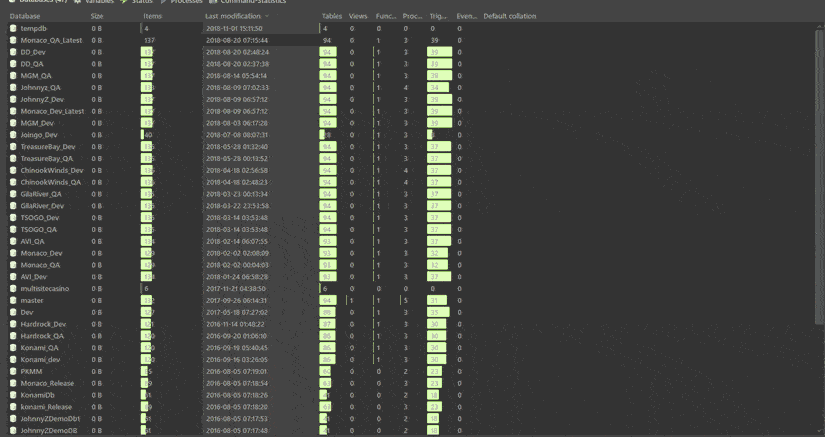Sort by the Size column header

pos(97,16)
